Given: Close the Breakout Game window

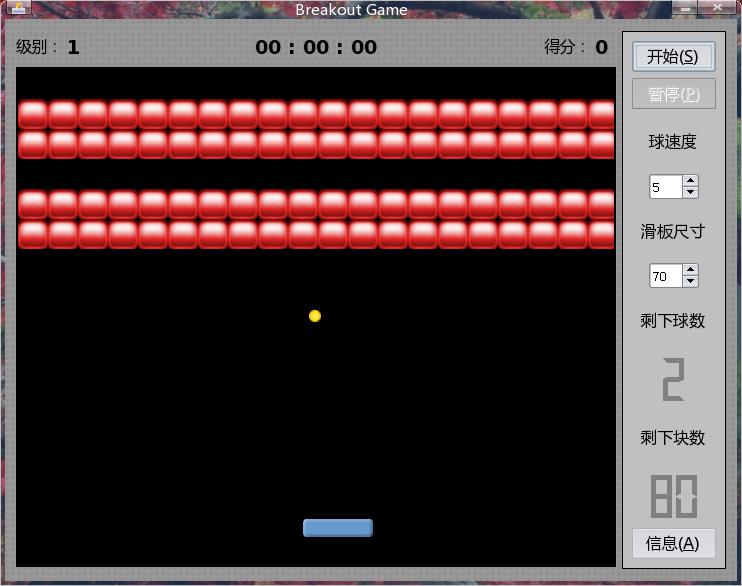Looking at the screenshot, I should (717, 7).
